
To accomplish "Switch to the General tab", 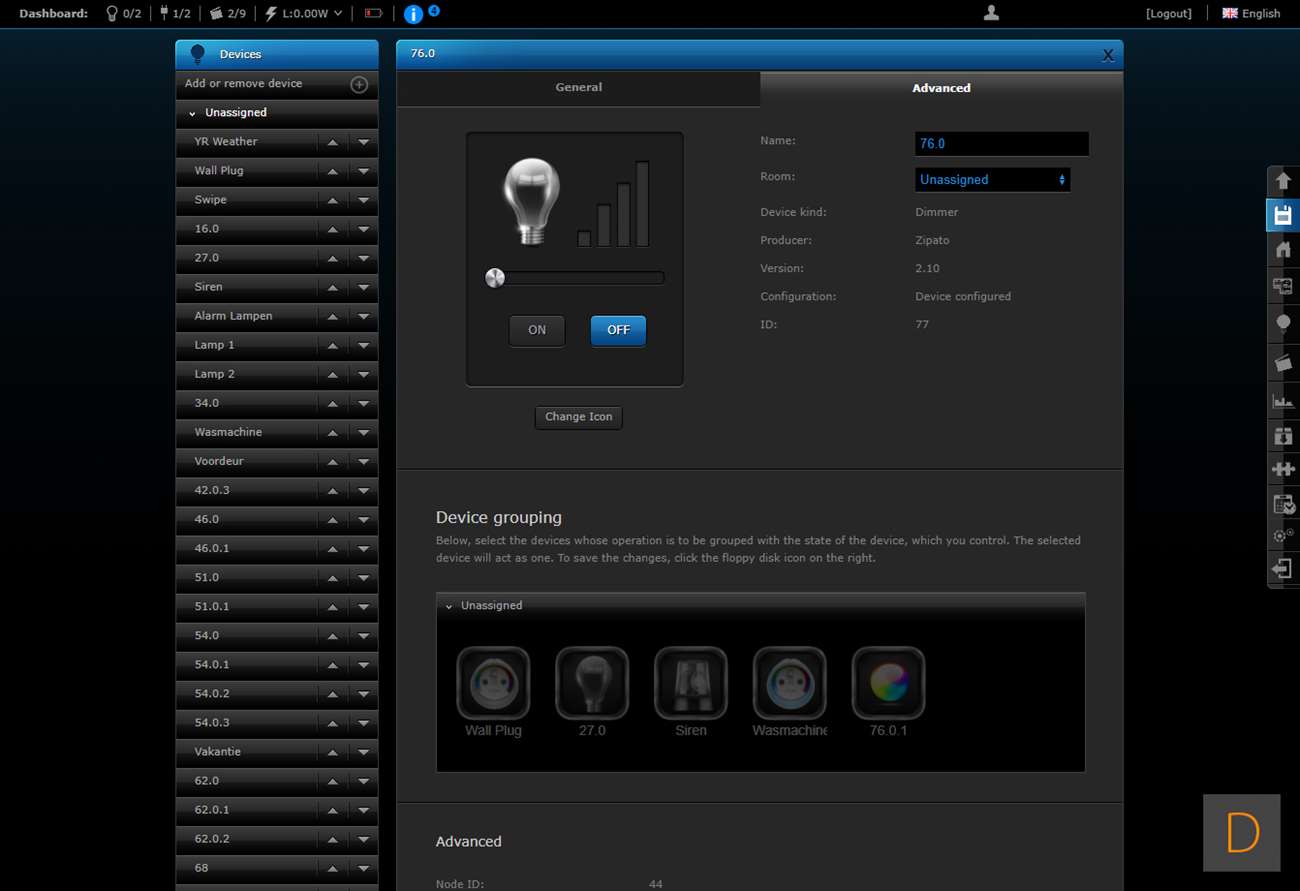I will point(578,88).
